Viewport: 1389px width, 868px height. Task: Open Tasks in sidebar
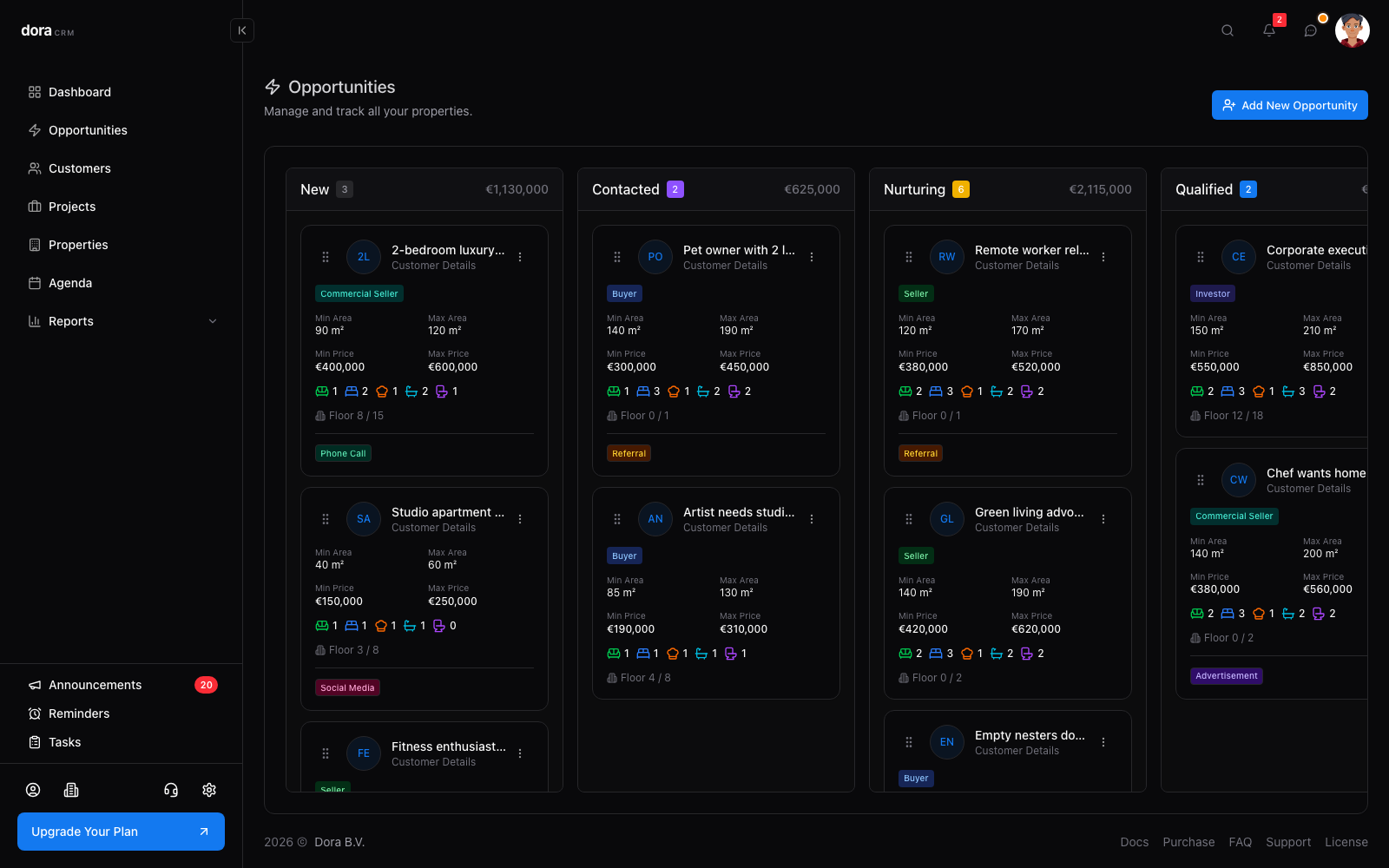tap(122, 742)
